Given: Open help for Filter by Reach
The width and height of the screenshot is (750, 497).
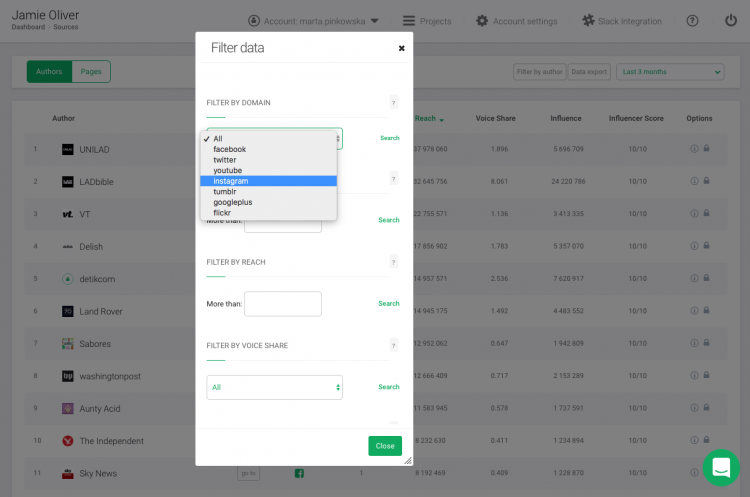Looking at the screenshot, I should pos(394,262).
